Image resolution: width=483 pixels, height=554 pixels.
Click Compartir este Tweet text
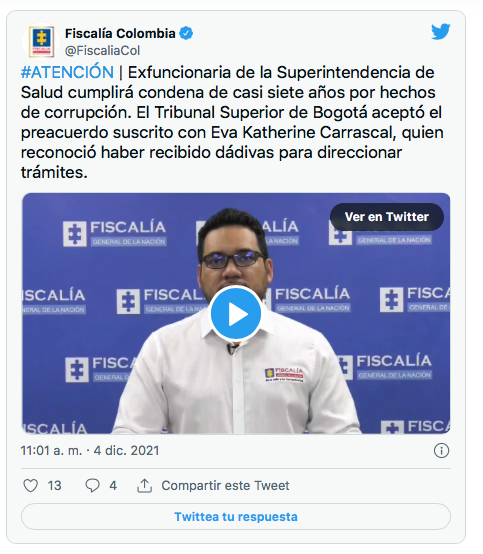click(225, 485)
